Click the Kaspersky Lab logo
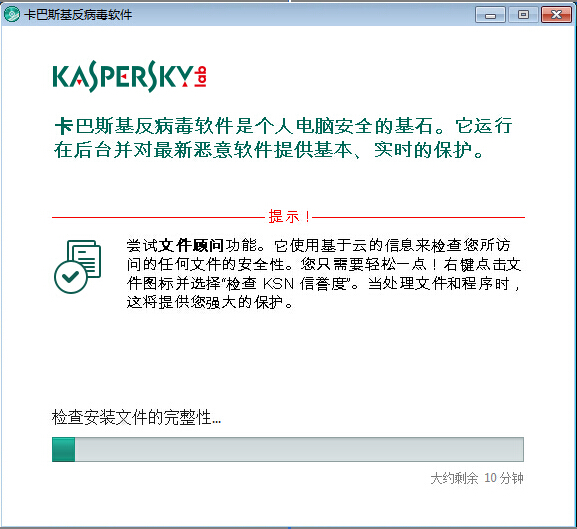The height and width of the screenshot is (529, 577). (x=130, y=77)
